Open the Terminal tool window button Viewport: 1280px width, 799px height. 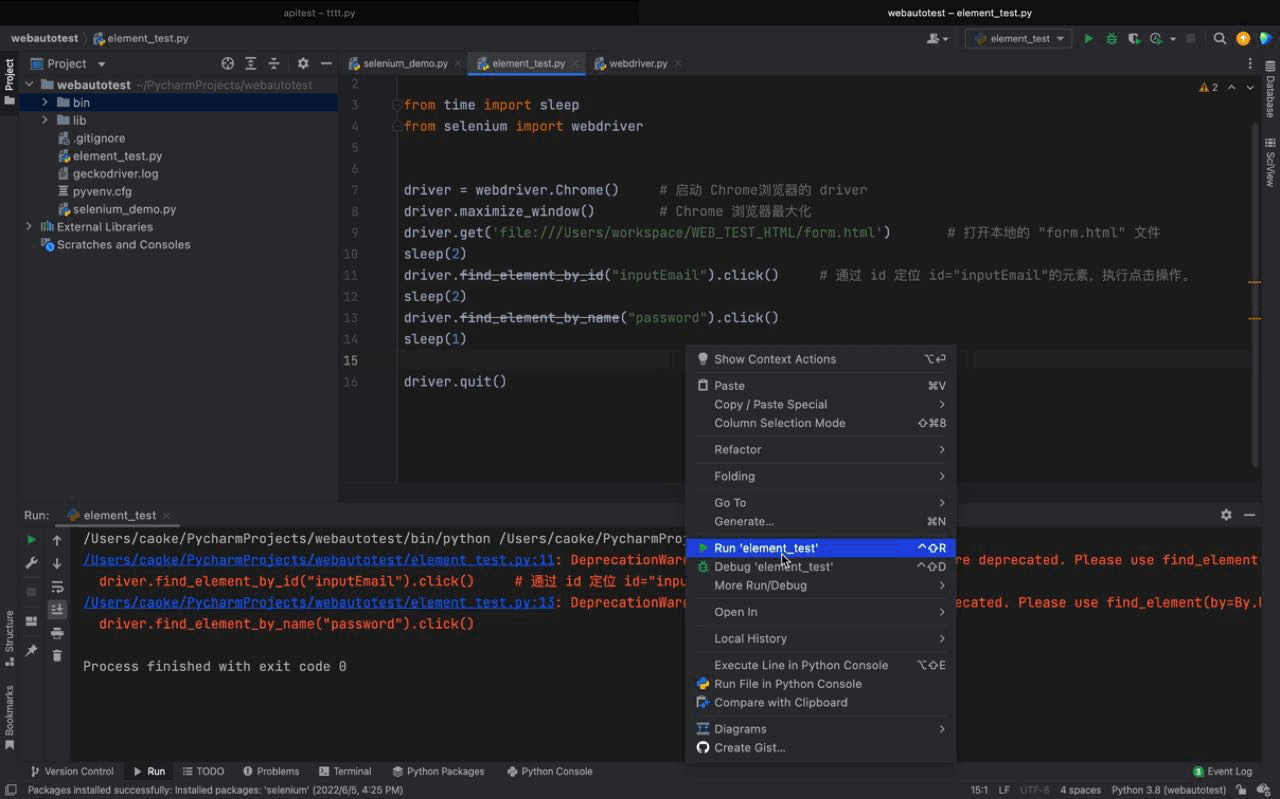coord(345,771)
